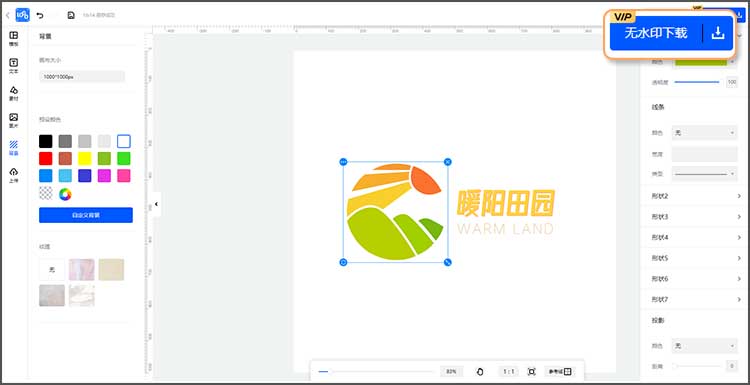Apply the pink marble texture thumbnail
Image resolution: width=750 pixels, height=385 pixels.
click(82, 270)
